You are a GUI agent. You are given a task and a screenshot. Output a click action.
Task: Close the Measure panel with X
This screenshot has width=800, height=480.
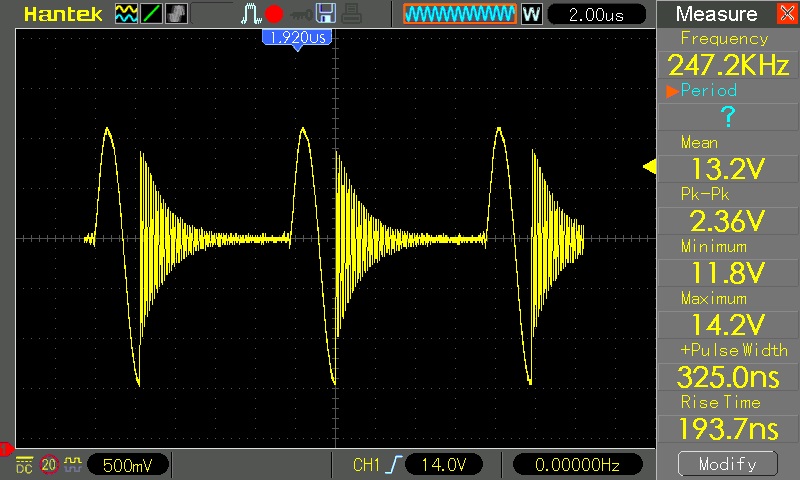(x=785, y=14)
